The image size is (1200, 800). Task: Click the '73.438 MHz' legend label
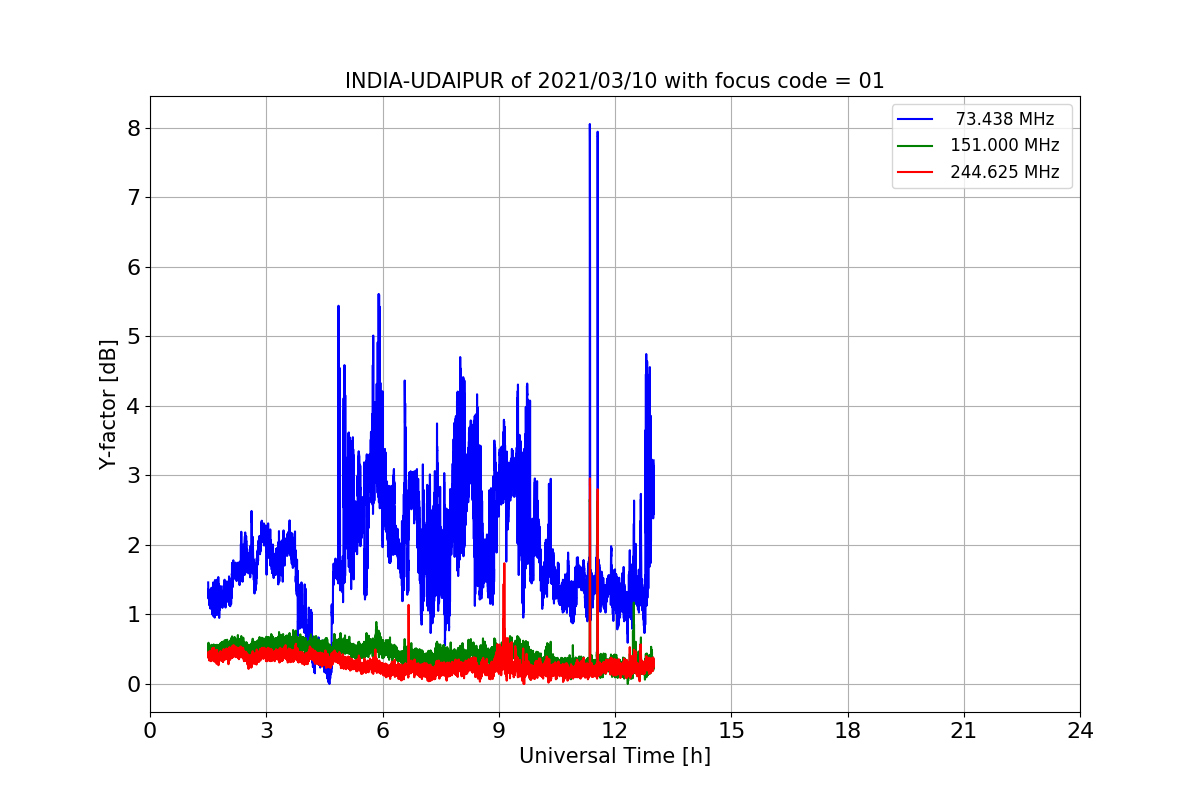tap(1004, 119)
